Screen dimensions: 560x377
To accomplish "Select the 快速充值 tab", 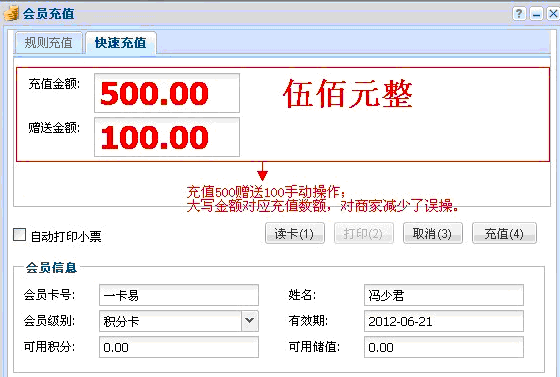I will point(120,43).
